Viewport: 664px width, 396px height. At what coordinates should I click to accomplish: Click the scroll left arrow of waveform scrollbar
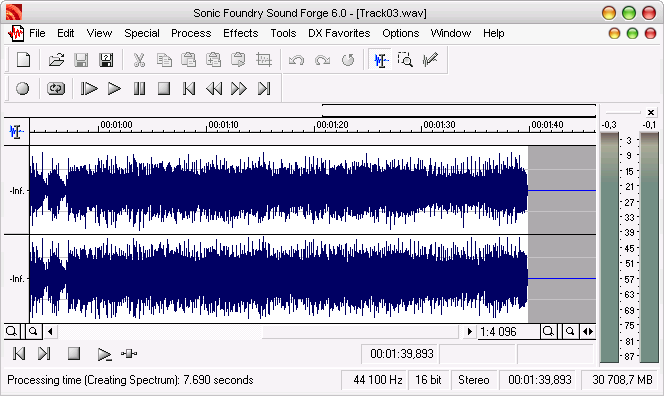tap(50, 331)
